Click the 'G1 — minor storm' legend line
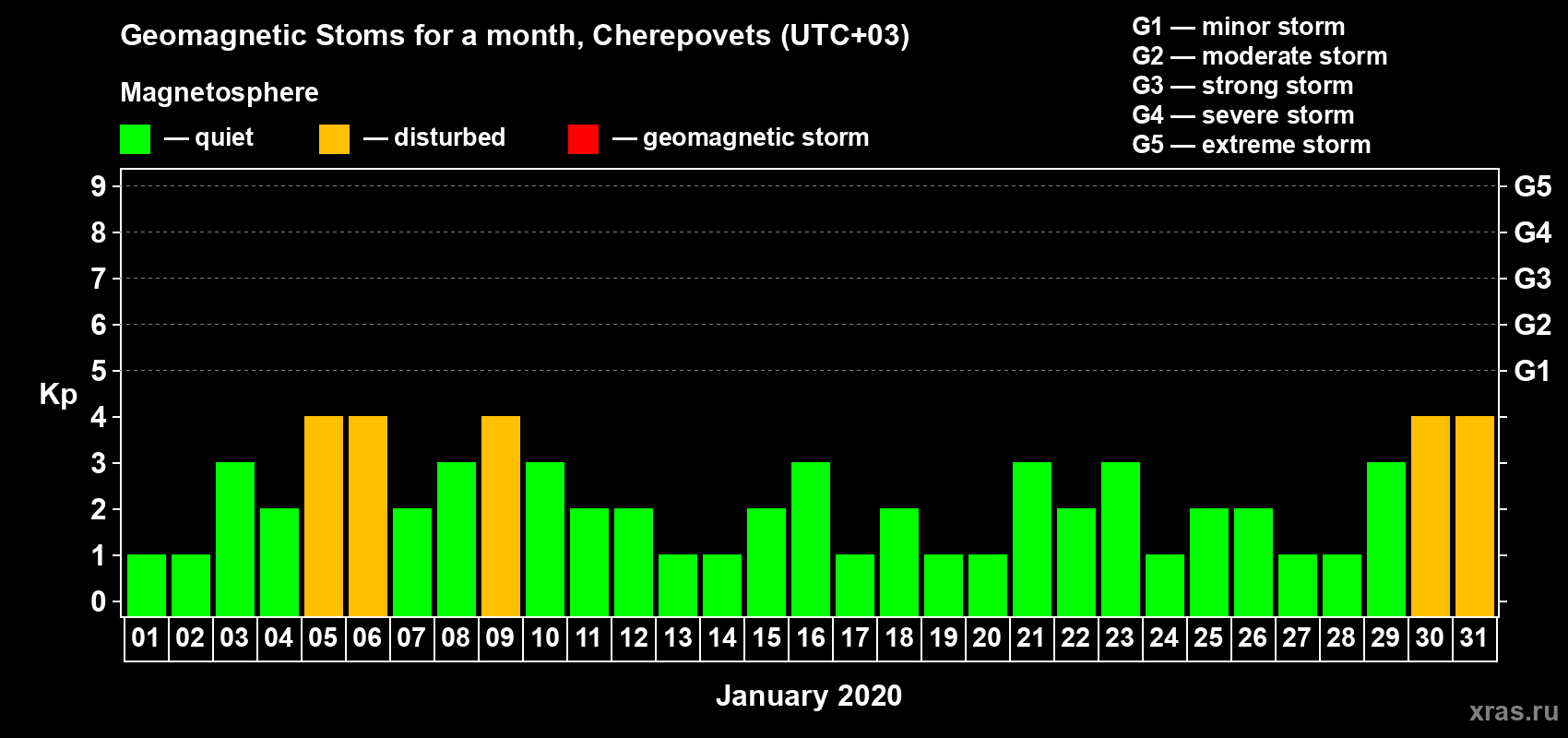 click(x=1238, y=27)
